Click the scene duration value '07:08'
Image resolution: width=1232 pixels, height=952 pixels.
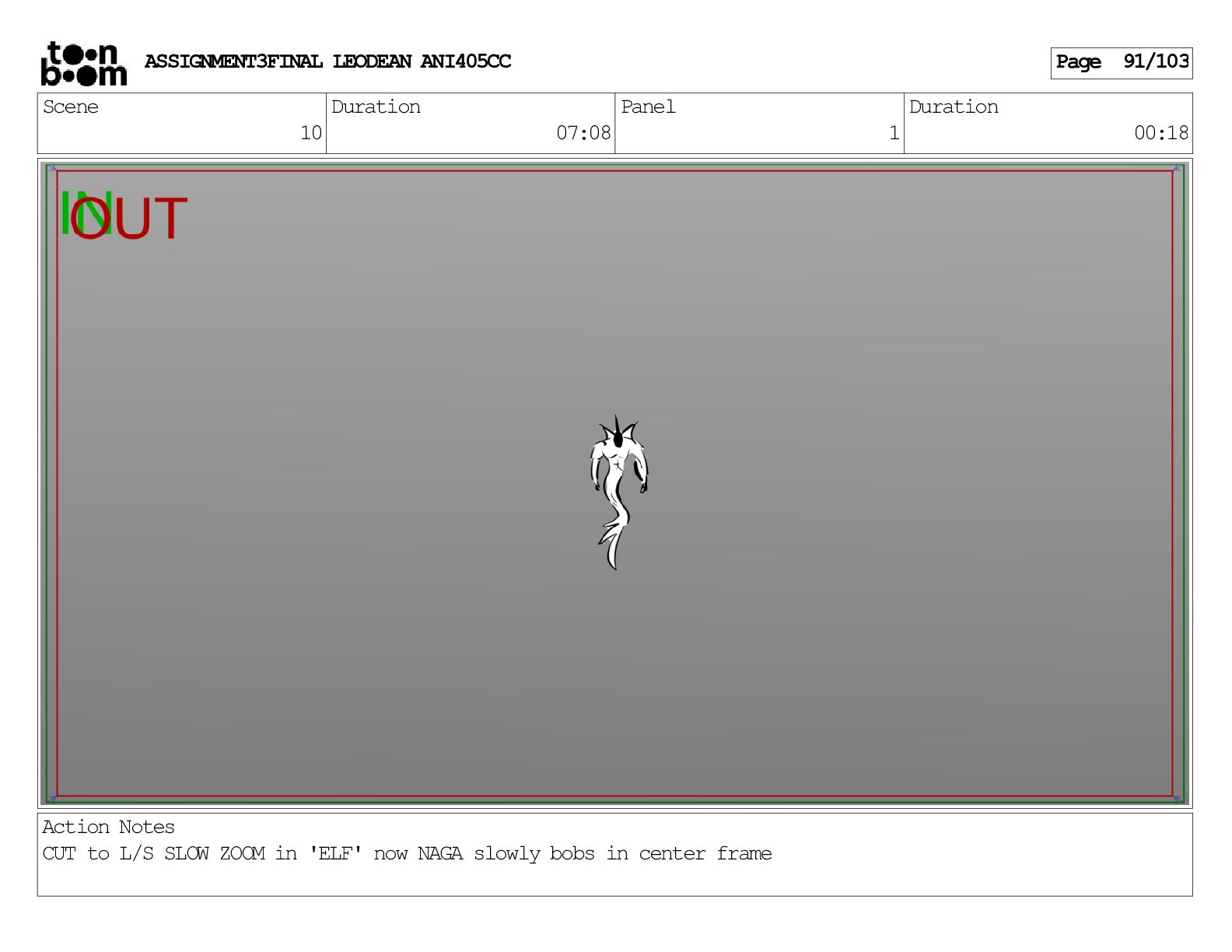click(x=583, y=133)
